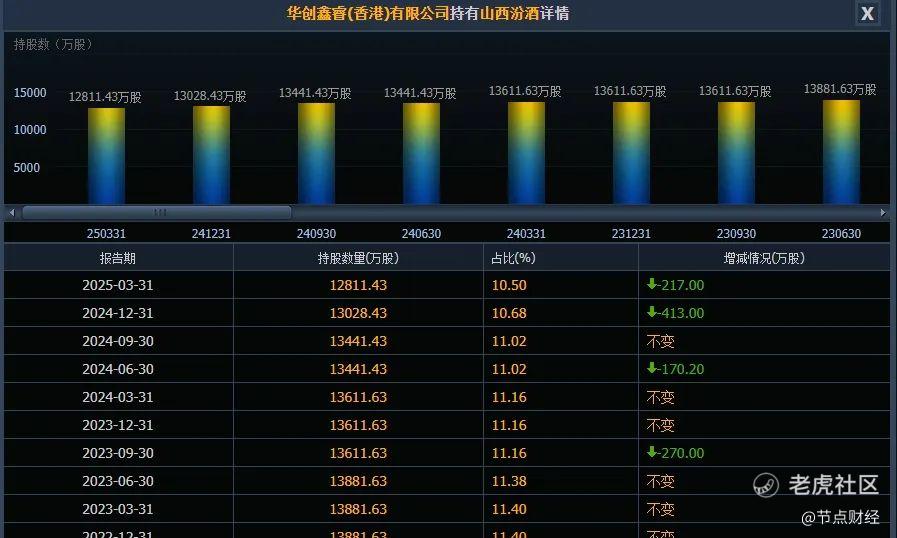897x538 pixels.
Task: Click the 13881.63 value in the 2023-06-30 row
Action: coord(358,481)
